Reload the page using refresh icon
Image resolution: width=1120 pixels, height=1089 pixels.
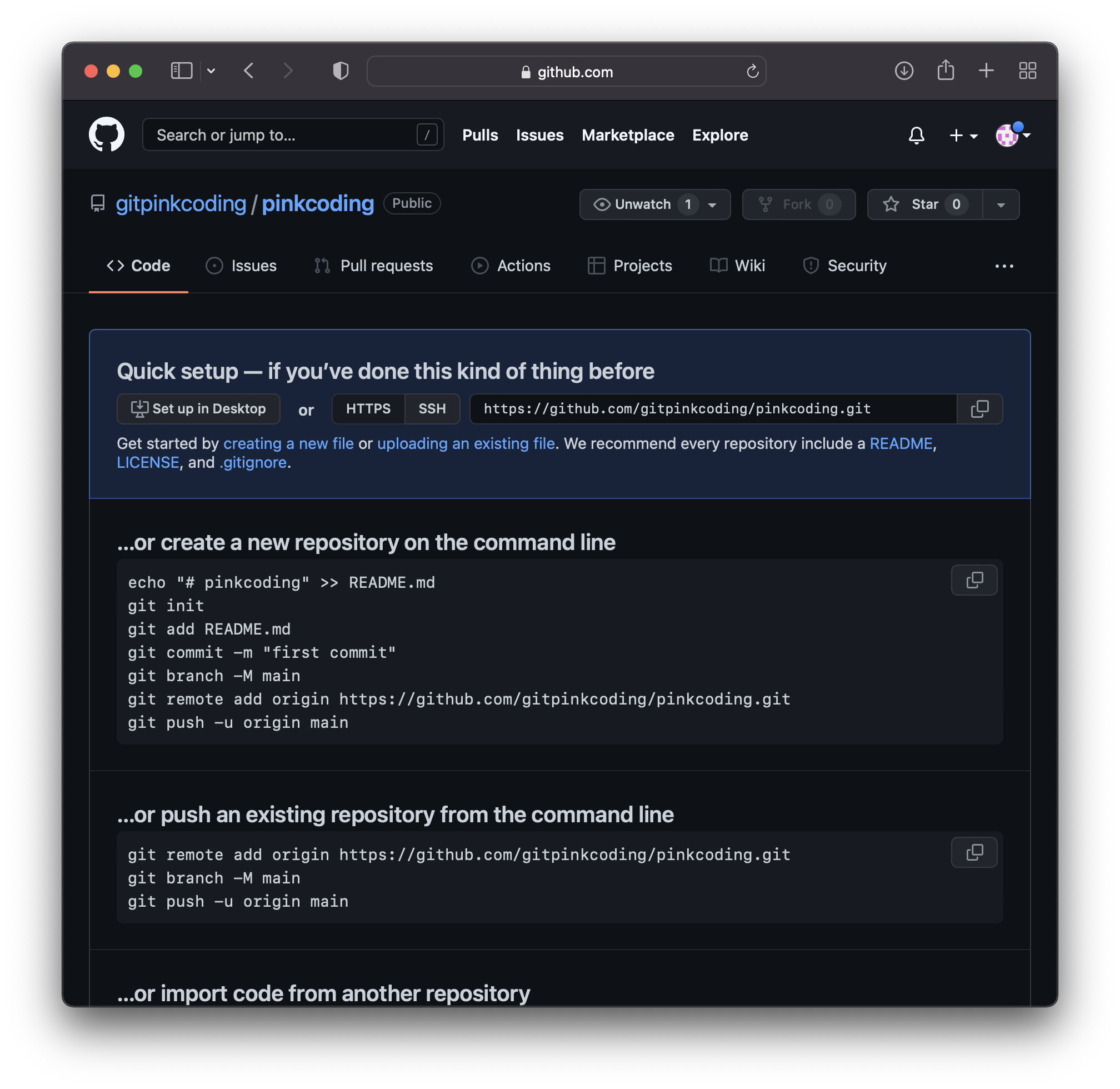pyautogui.click(x=752, y=72)
